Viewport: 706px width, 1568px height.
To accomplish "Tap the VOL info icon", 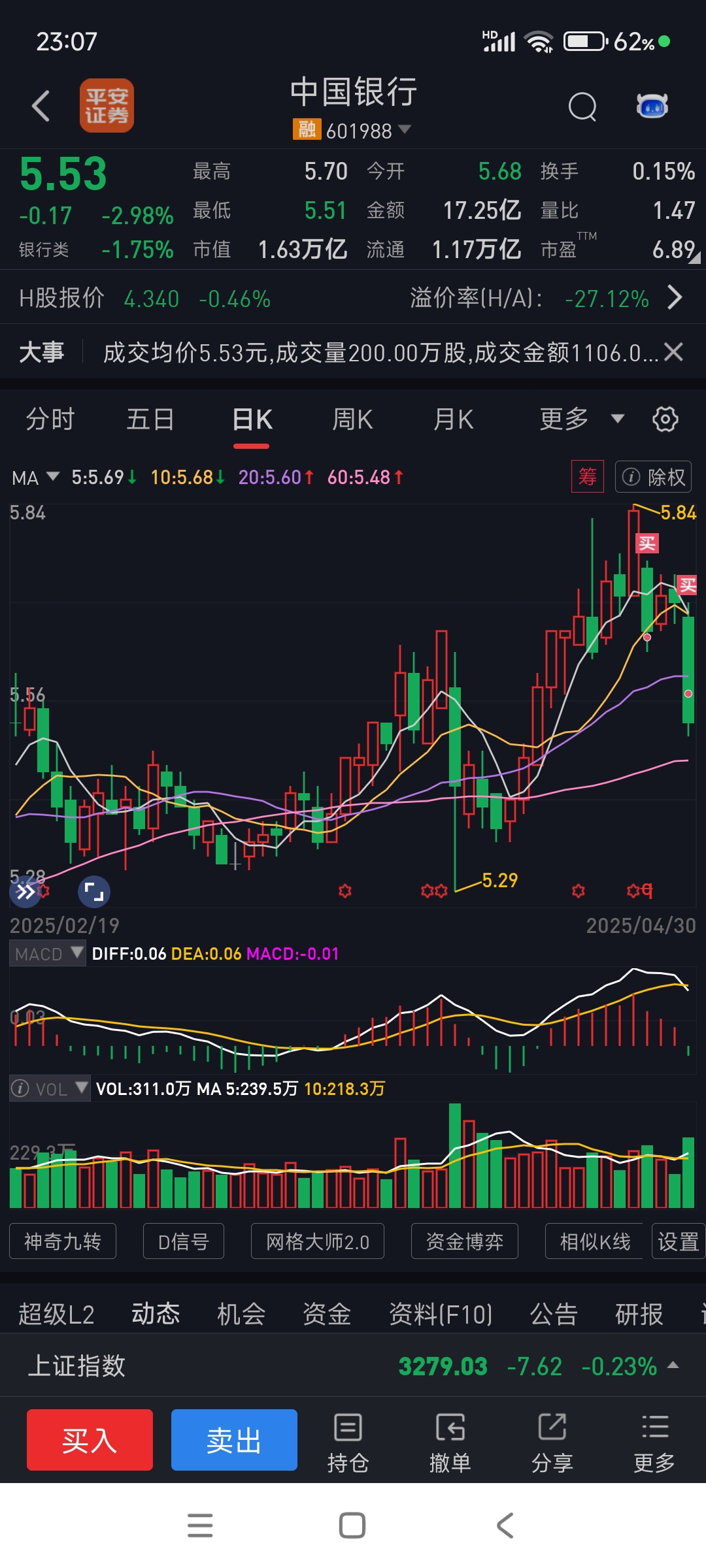I will [x=20, y=1088].
